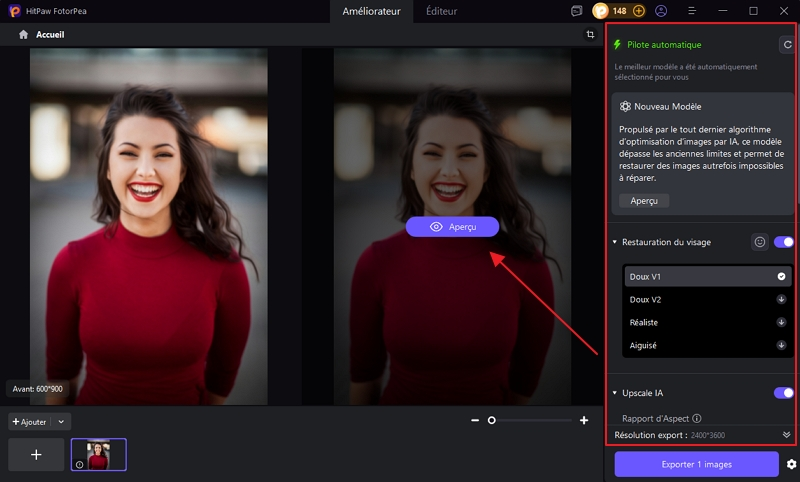Open export settings gear icon

pyautogui.click(x=791, y=464)
